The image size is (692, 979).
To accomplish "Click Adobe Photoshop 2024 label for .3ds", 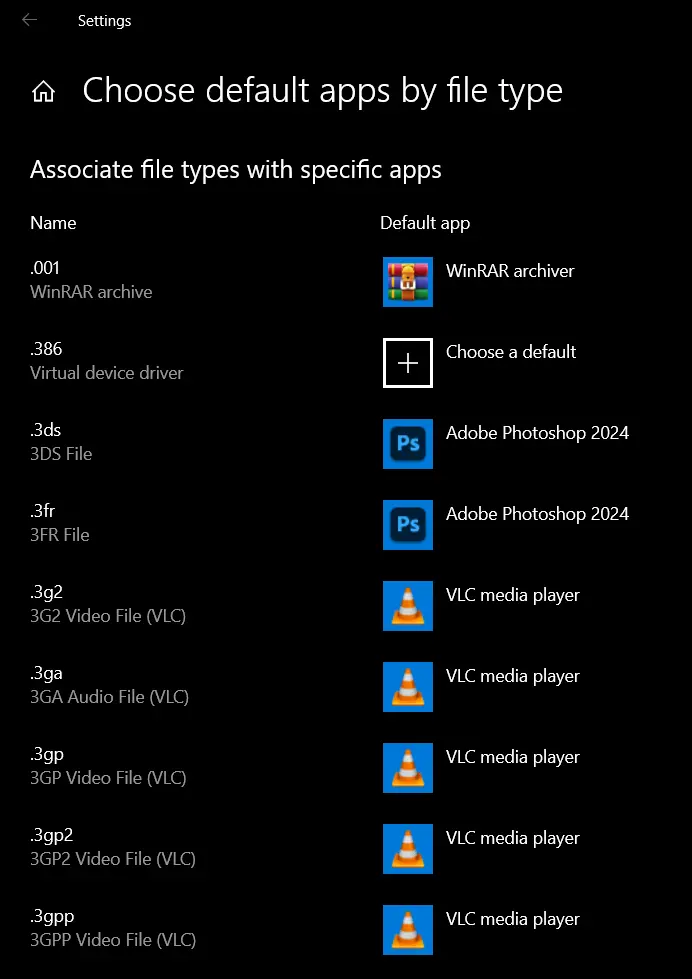I will coord(537,433).
